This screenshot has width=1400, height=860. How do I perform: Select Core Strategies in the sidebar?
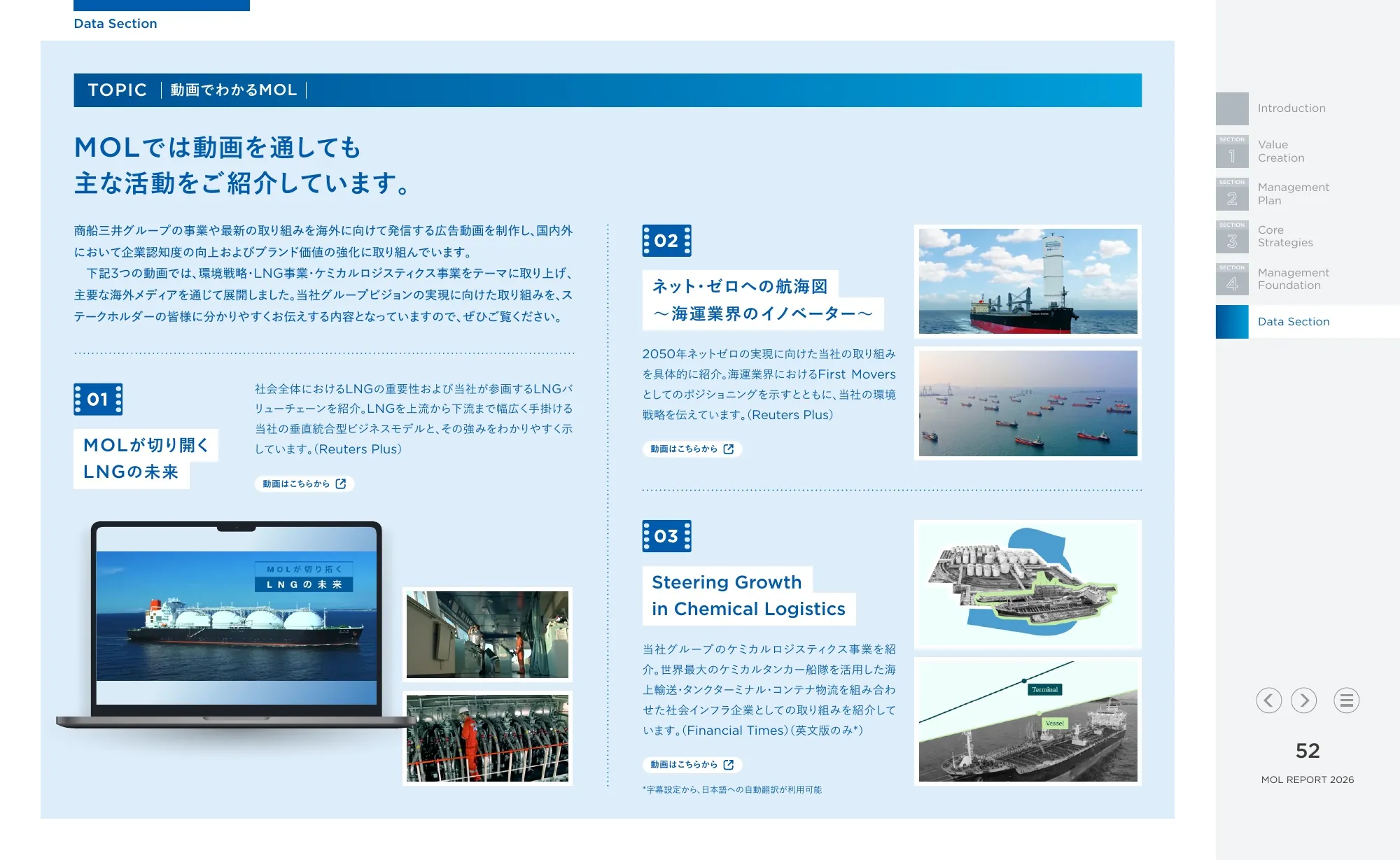click(1285, 237)
